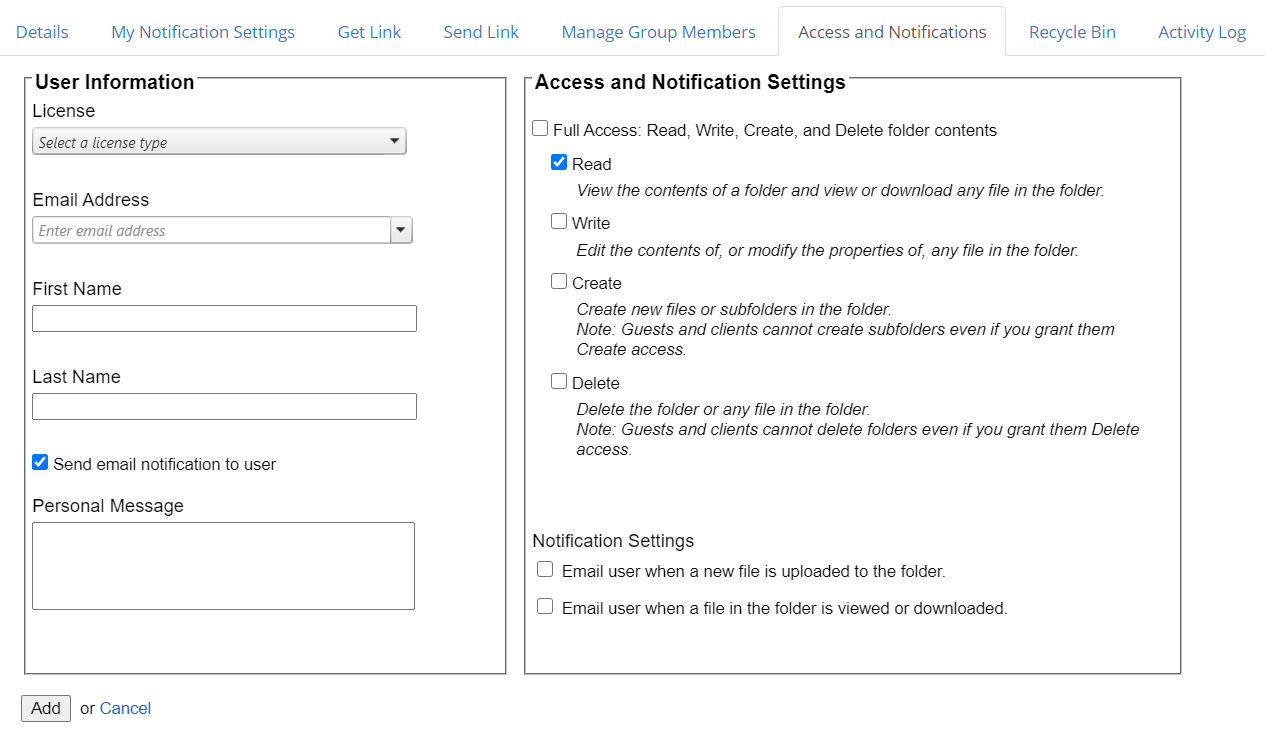
Task: Go to the Get Link tab
Action: (x=369, y=31)
